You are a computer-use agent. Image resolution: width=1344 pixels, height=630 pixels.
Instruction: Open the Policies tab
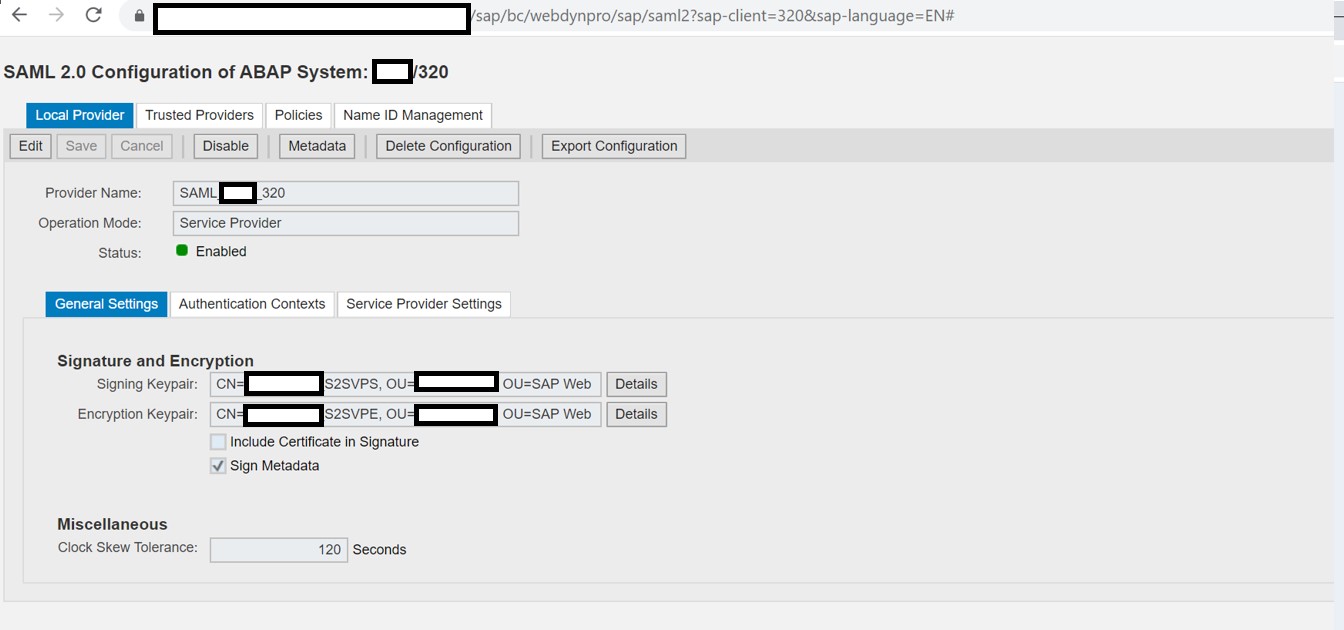[x=298, y=115]
